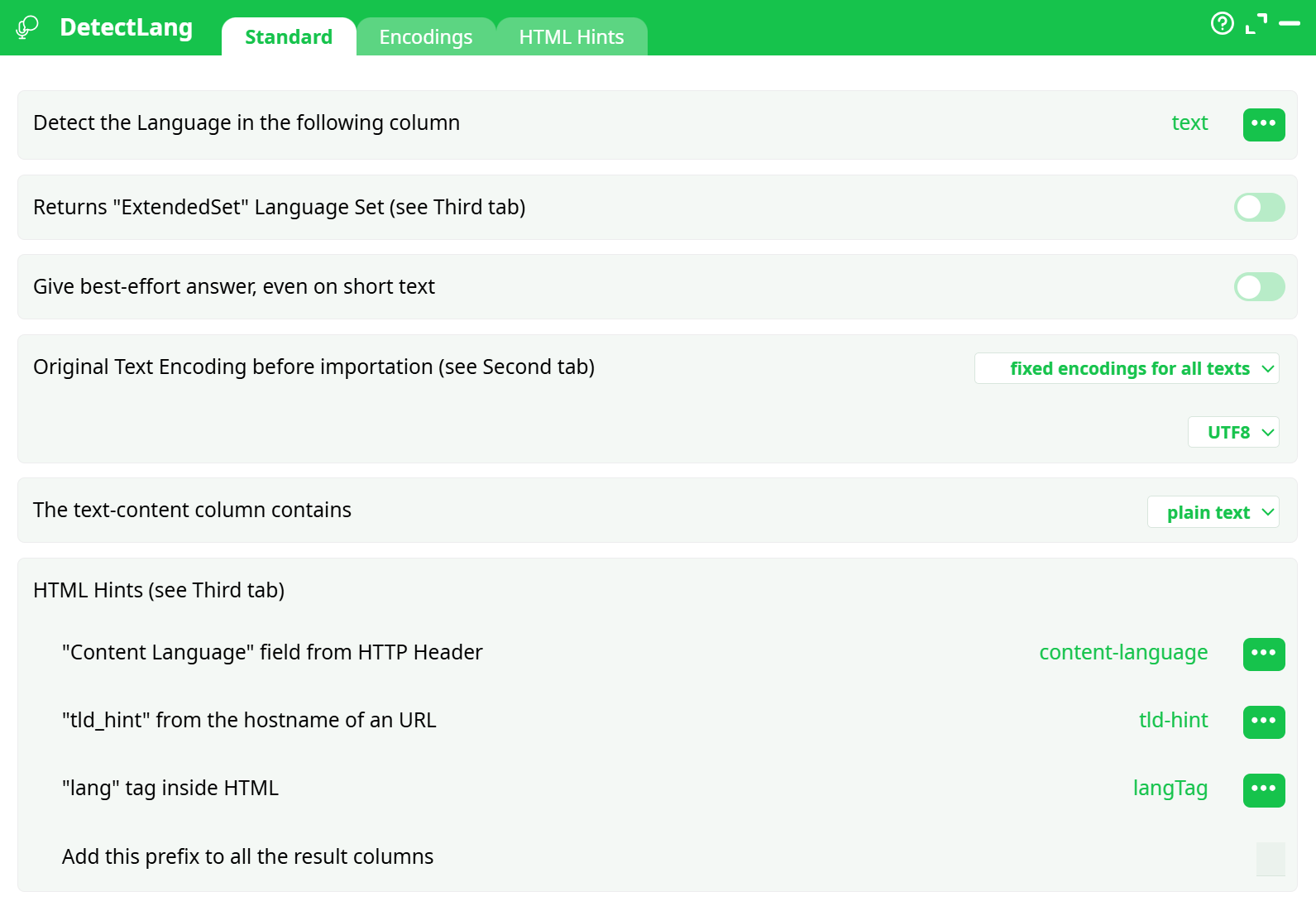Click the expand window icon
Screen dimensions: 1316x911
pos(1256,24)
